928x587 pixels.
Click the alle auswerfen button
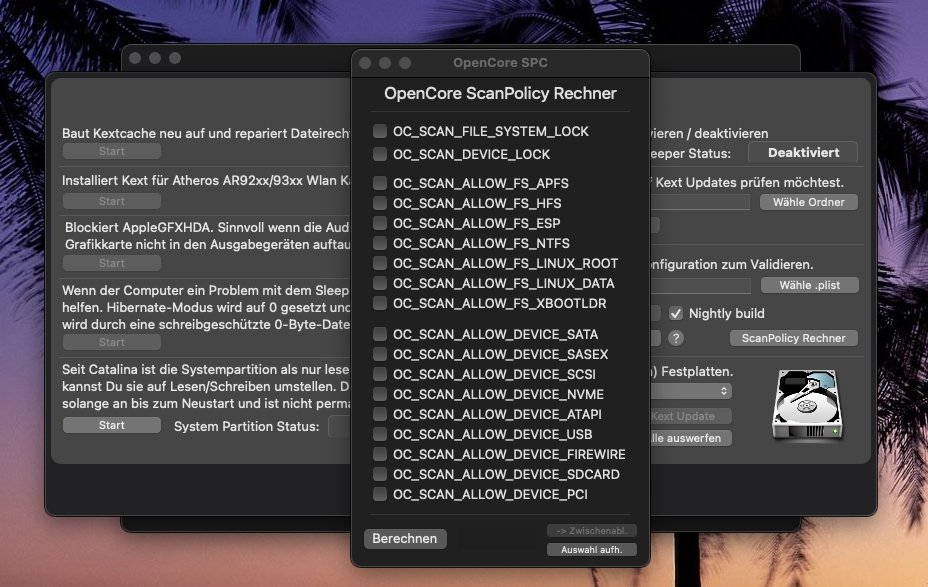tap(691, 438)
